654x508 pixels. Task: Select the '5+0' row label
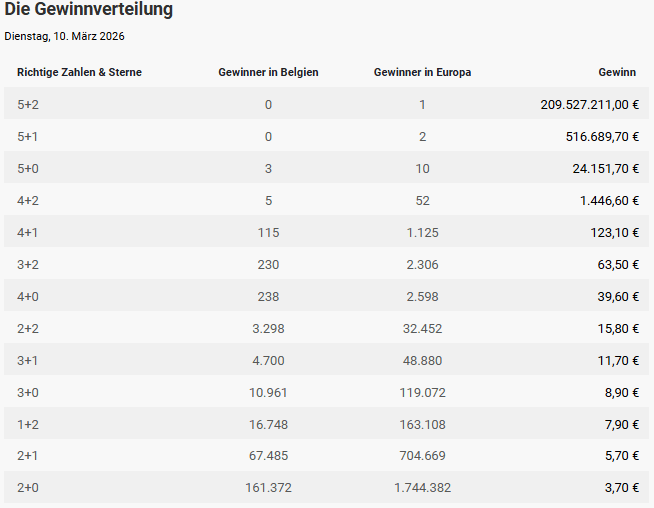[x=30, y=169]
